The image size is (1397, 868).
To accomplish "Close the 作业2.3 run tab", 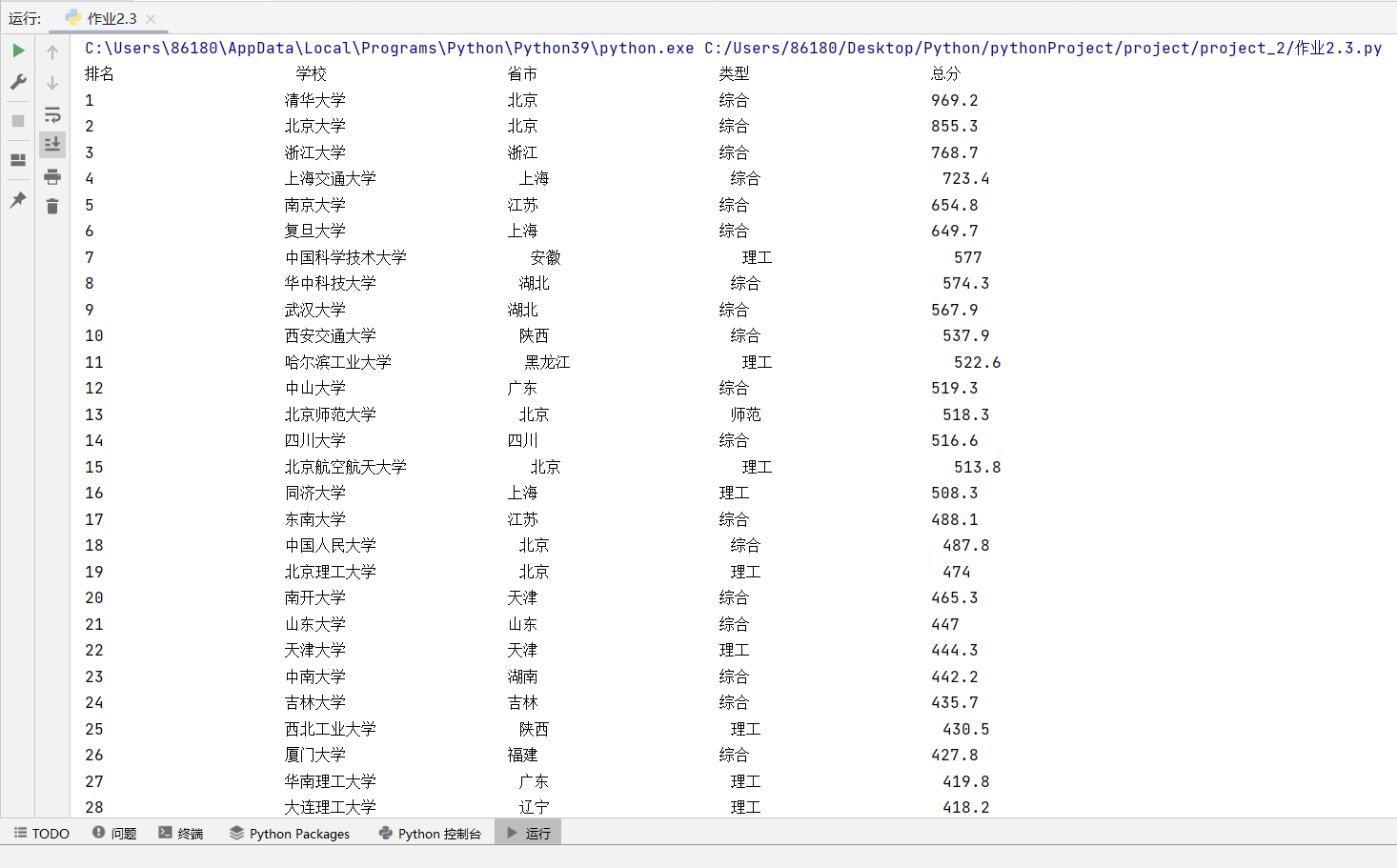I will coord(151,18).
